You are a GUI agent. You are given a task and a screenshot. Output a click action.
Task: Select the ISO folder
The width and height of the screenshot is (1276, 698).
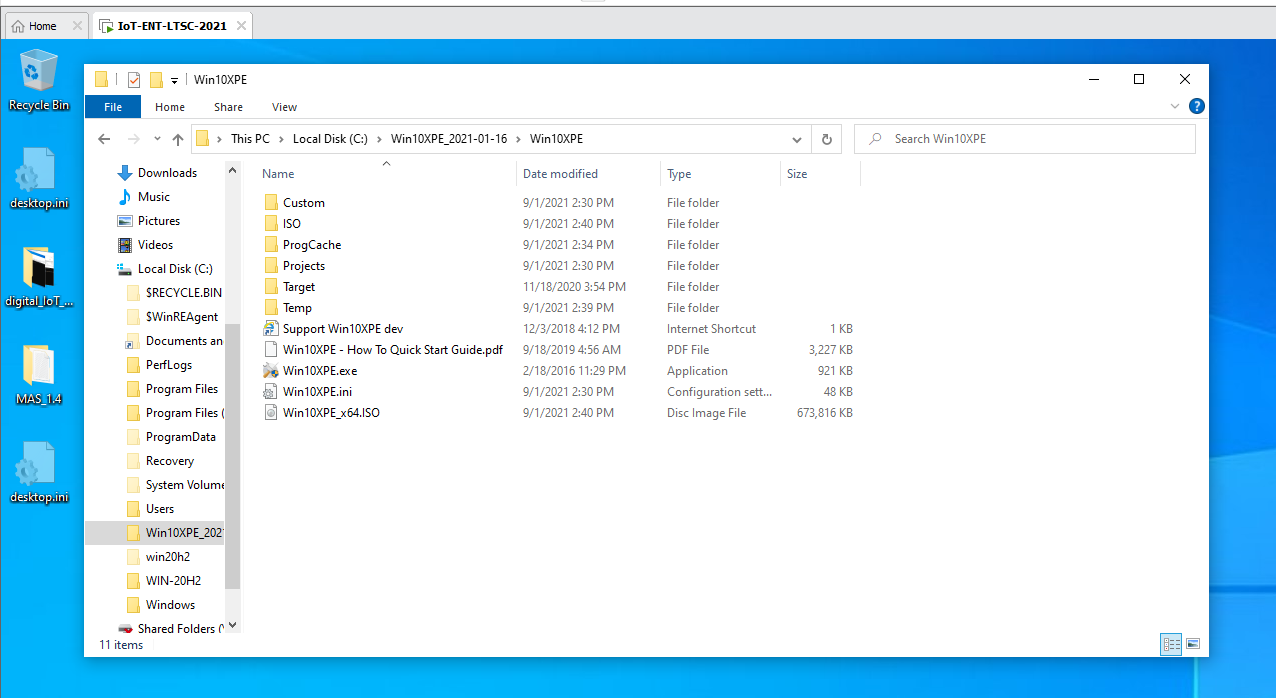click(291, 224)
